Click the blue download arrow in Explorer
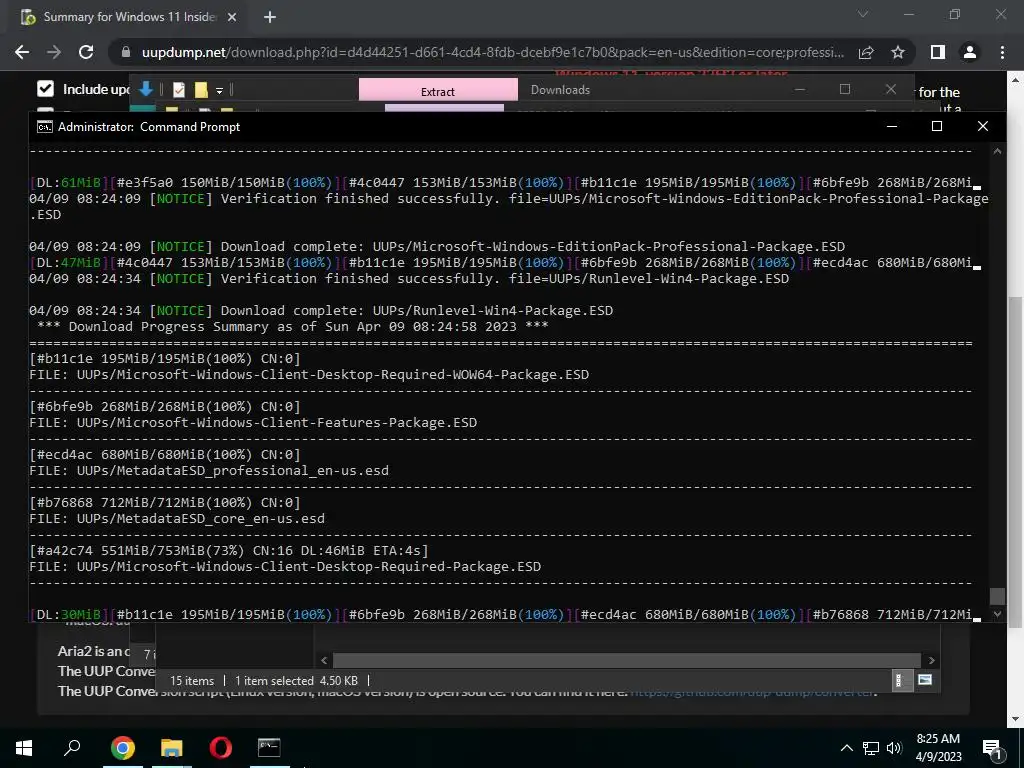Image resolution: width=1024 pixels, height=768 pixels. coord(146,89)
